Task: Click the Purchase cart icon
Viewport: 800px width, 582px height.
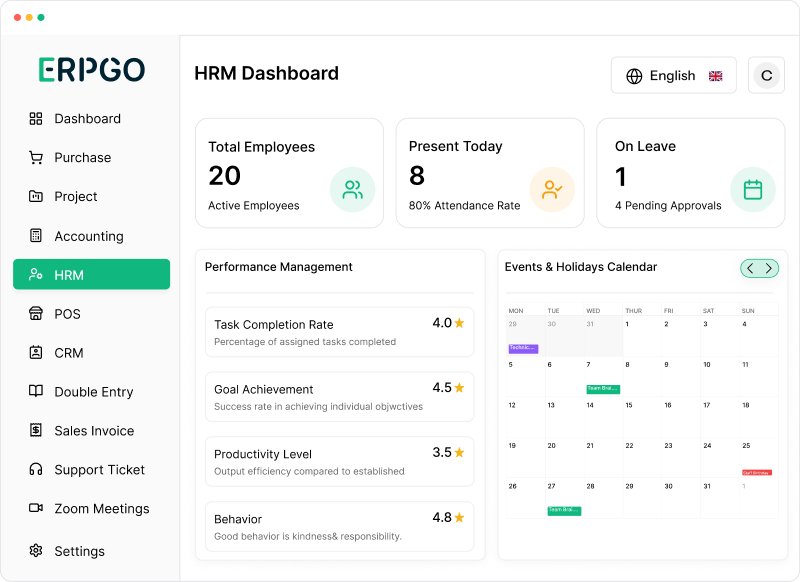Action: tap(36, 158)
